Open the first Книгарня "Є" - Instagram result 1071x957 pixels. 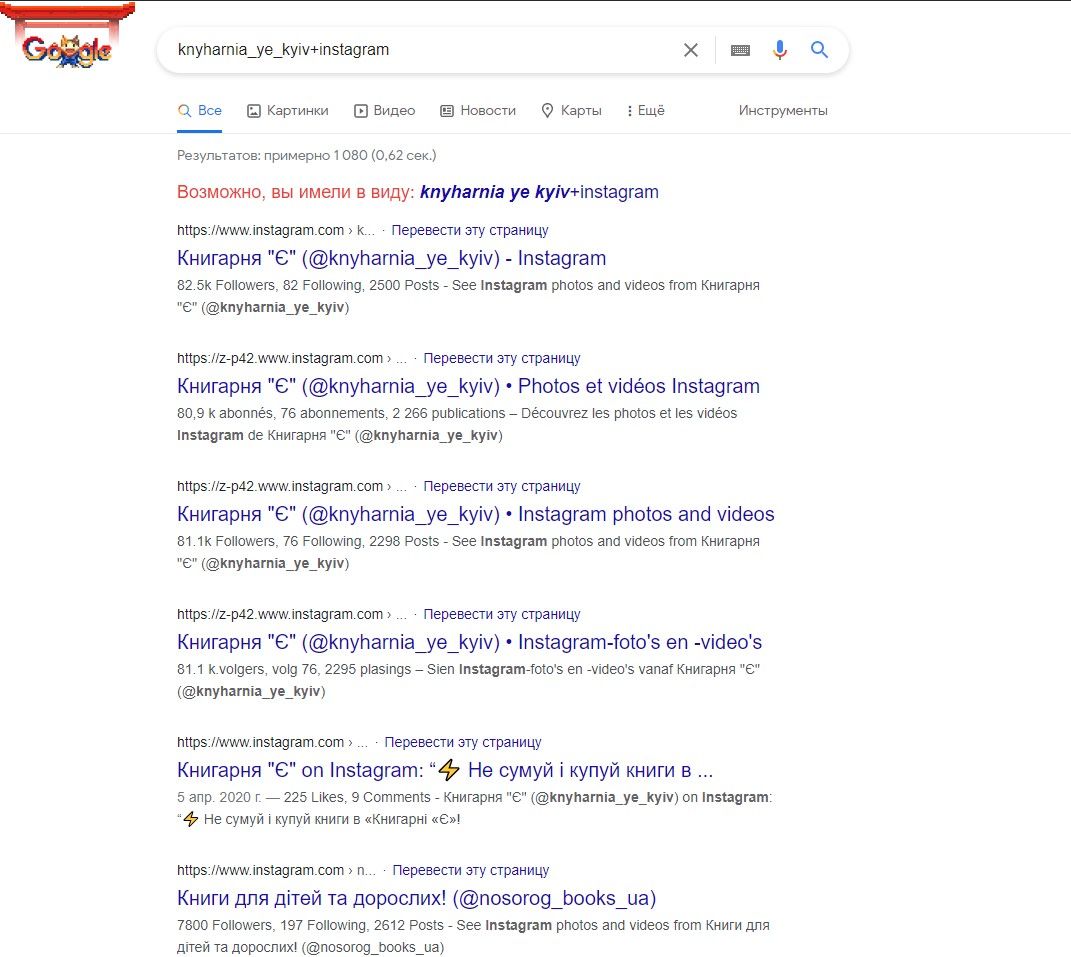391,258
